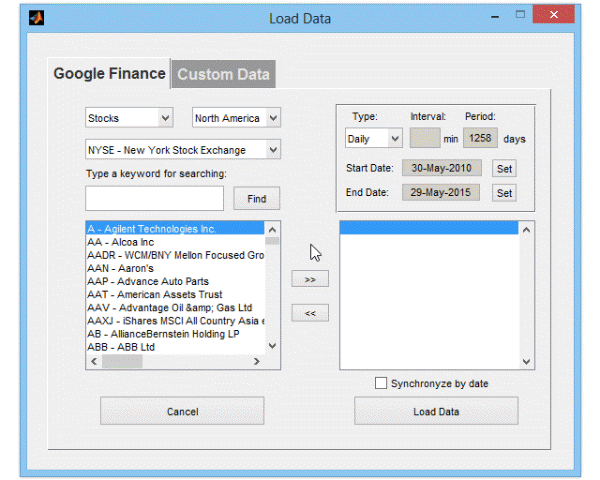Select AB - AllianceBernstein Holding LP
Image resolution: width=600 pixels, height=480 pixels.
(175, 334)
